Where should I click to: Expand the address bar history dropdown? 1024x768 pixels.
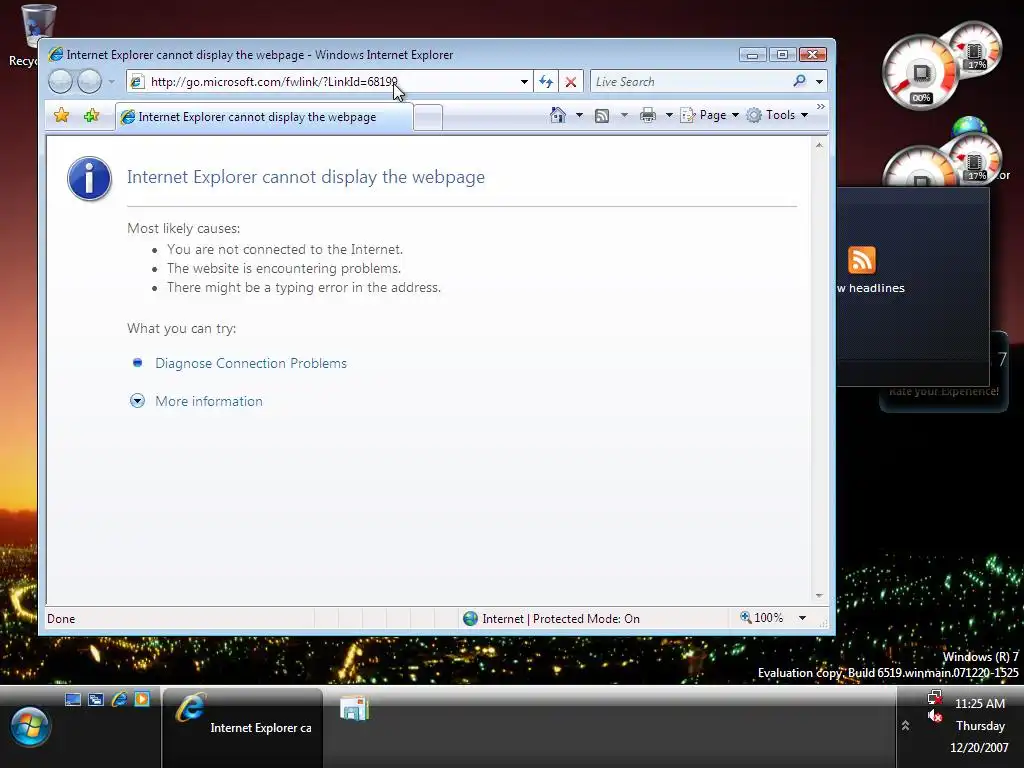[x=524, y=82]
